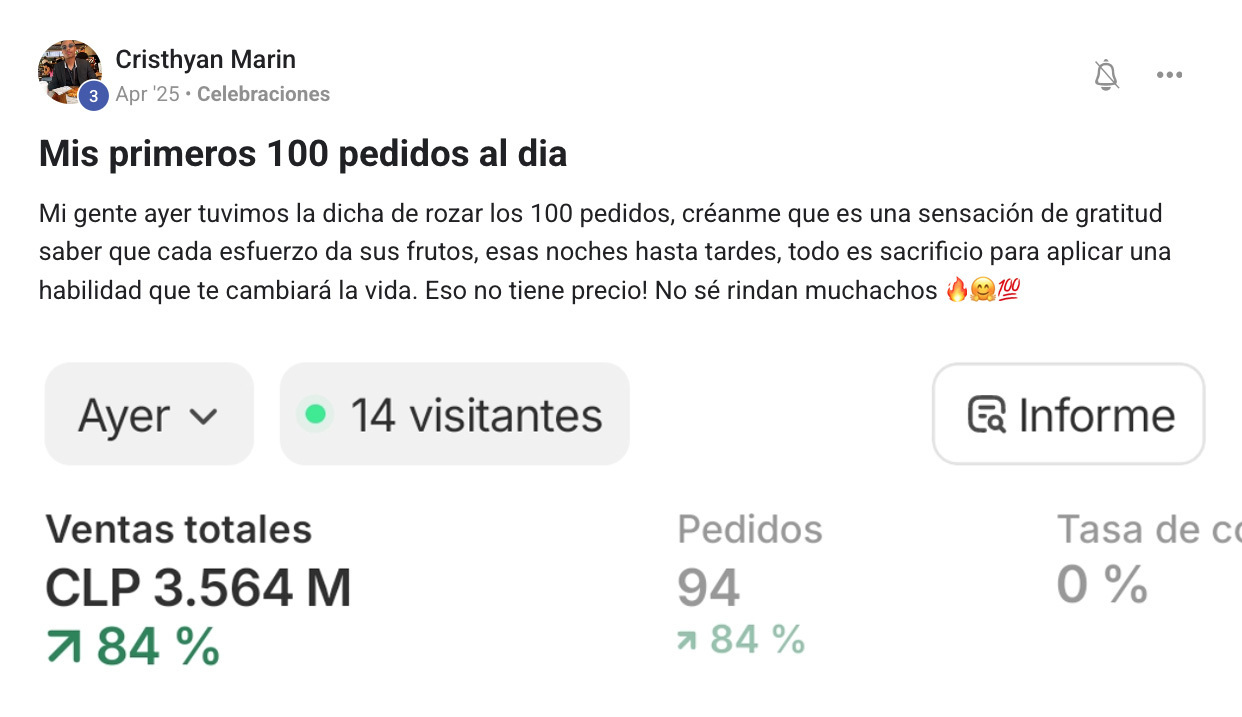Click the post title Mis primeros 100 pedidos
Image resolution: width=1242 pixels, height=717 pixels.
[x=303, y=154]
